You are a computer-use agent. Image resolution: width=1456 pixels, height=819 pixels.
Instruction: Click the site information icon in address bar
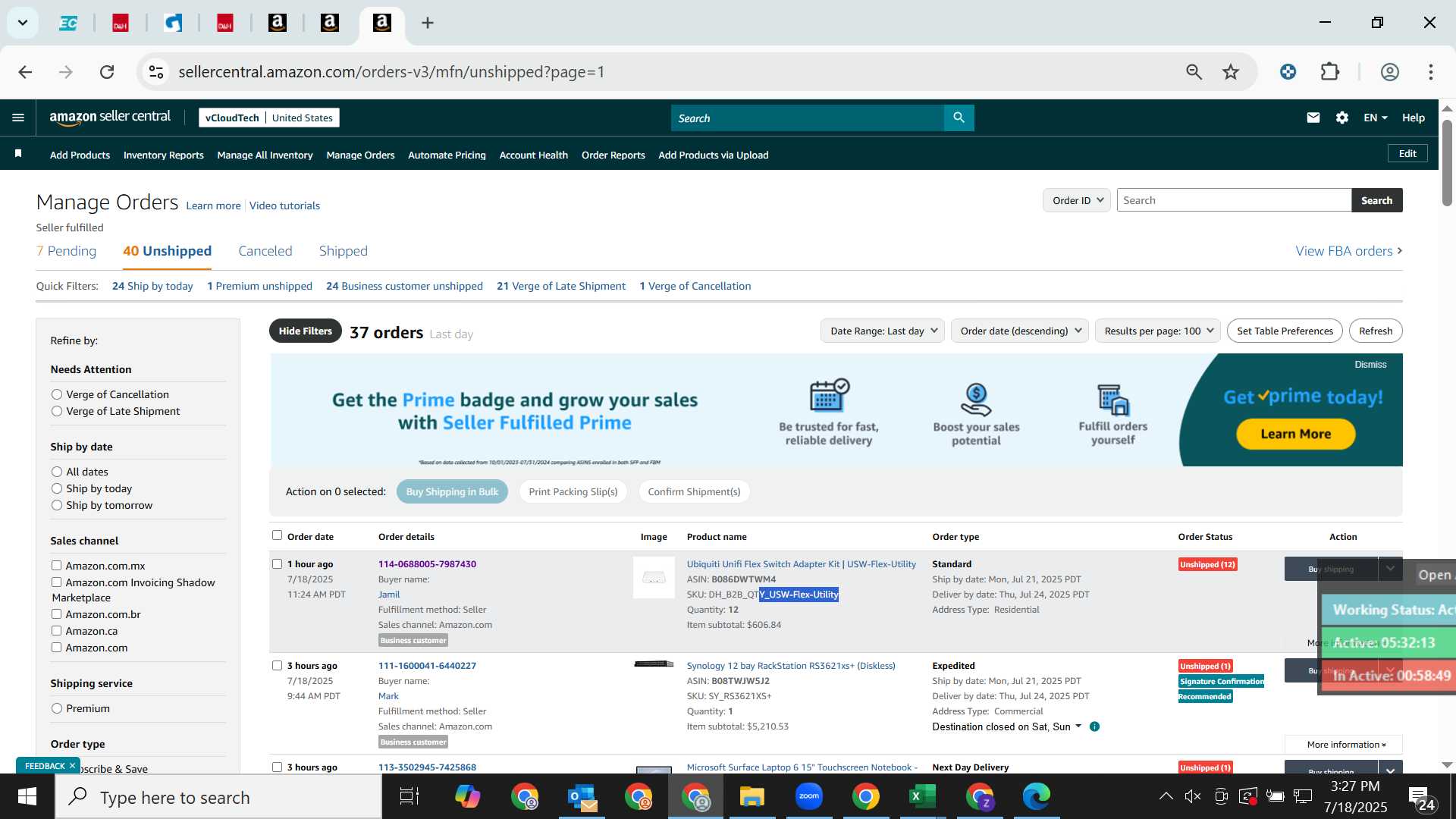pos(156,72)
